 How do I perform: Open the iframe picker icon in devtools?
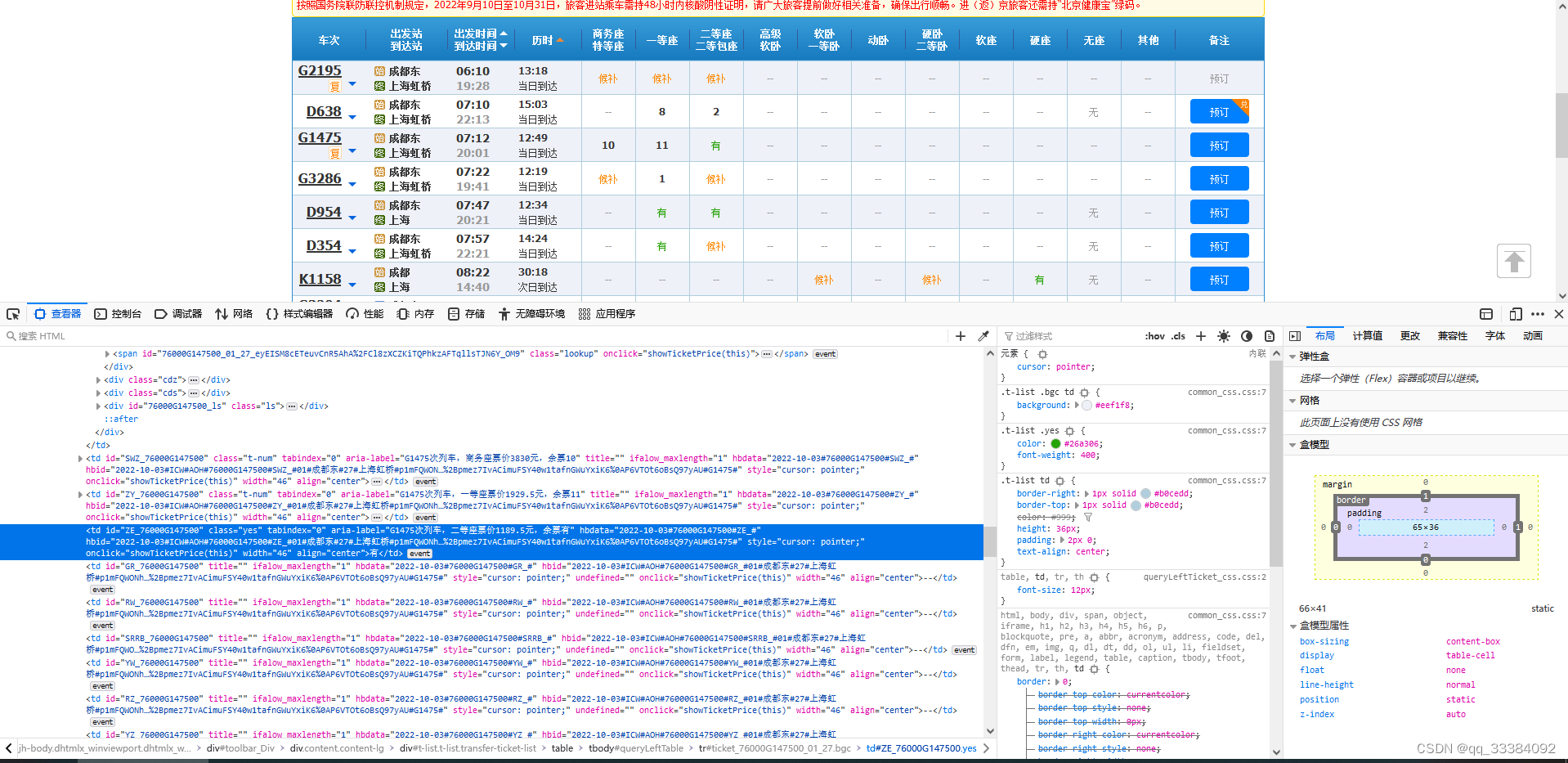1486,314
